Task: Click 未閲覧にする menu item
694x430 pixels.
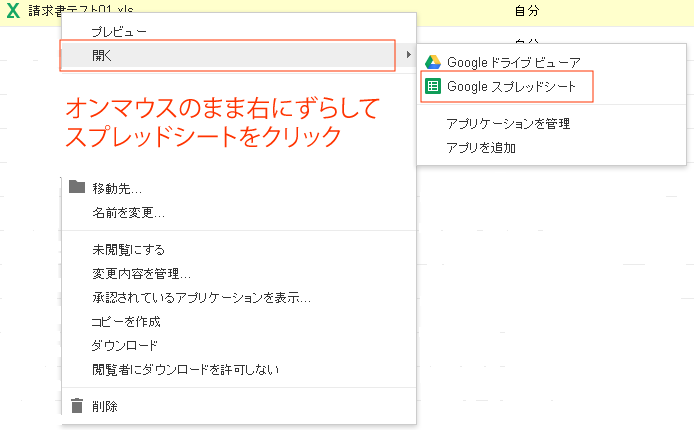Action: point(128,250)
